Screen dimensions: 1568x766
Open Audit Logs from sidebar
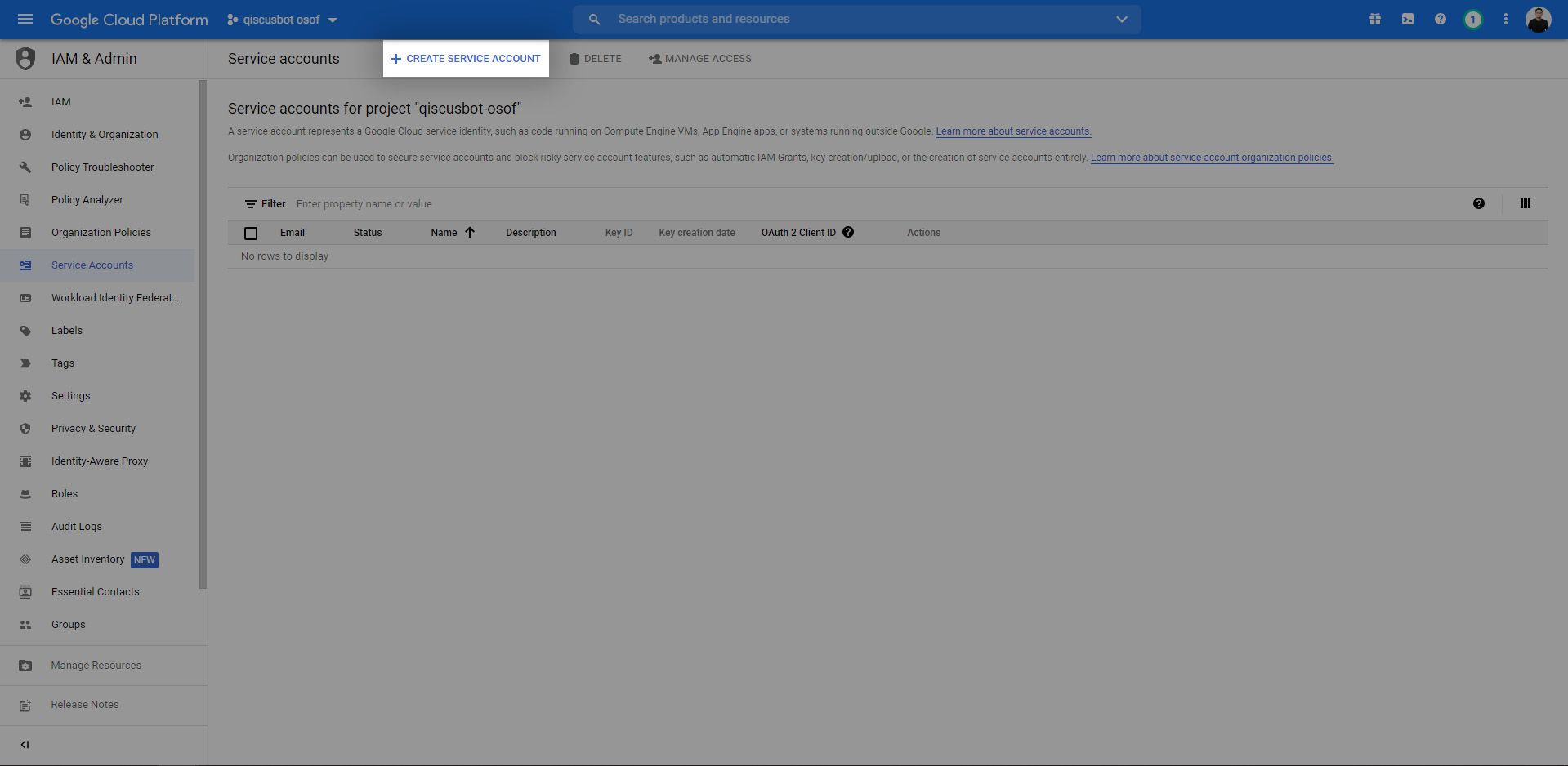[x=77, y=527]
